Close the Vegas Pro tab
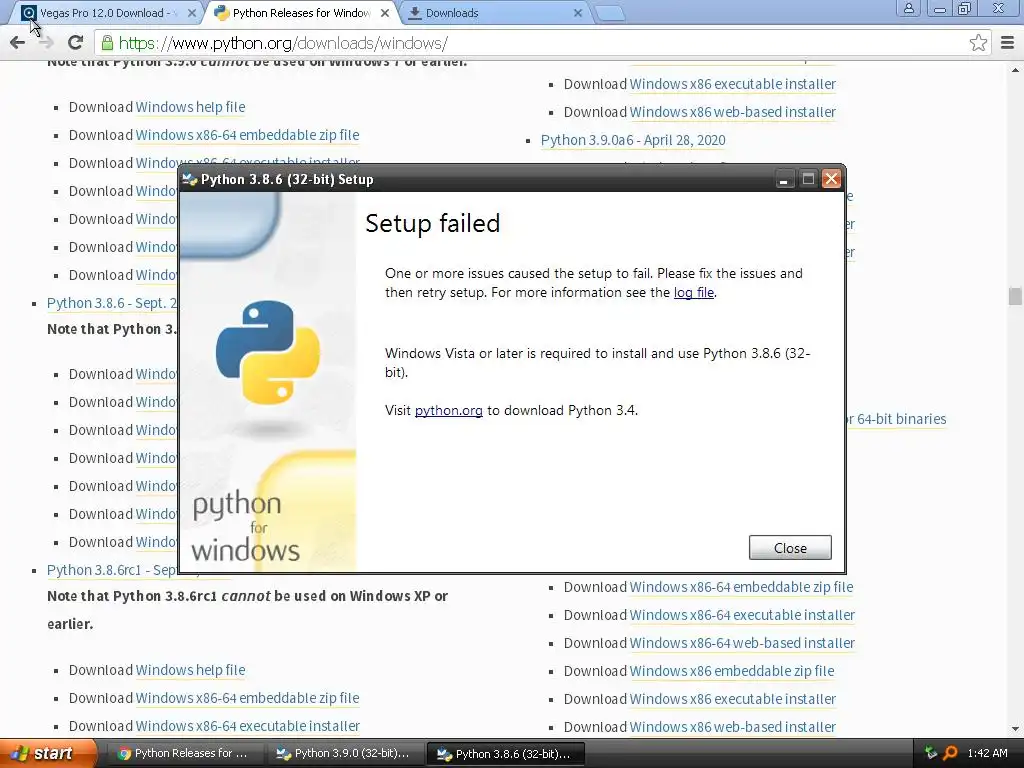This screenshot has height=768, width=1024. 191,13
